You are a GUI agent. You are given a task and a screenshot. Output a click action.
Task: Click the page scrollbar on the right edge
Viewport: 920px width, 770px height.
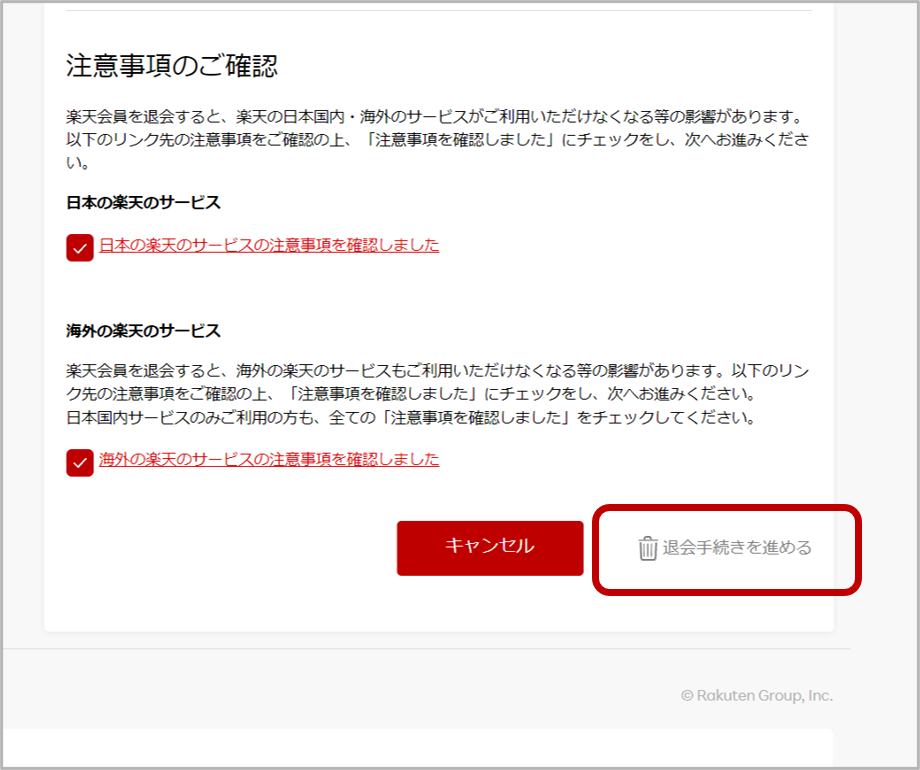(913, 385)
